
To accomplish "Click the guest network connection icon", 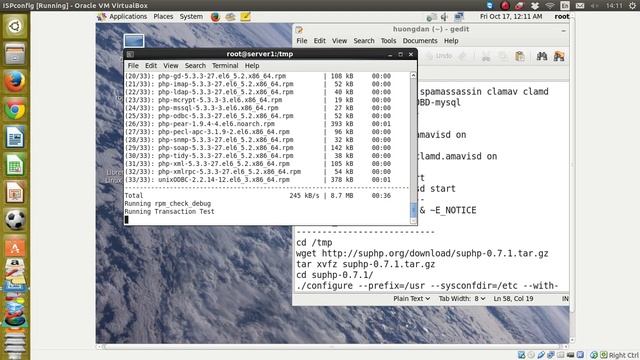I will point(459,17).
